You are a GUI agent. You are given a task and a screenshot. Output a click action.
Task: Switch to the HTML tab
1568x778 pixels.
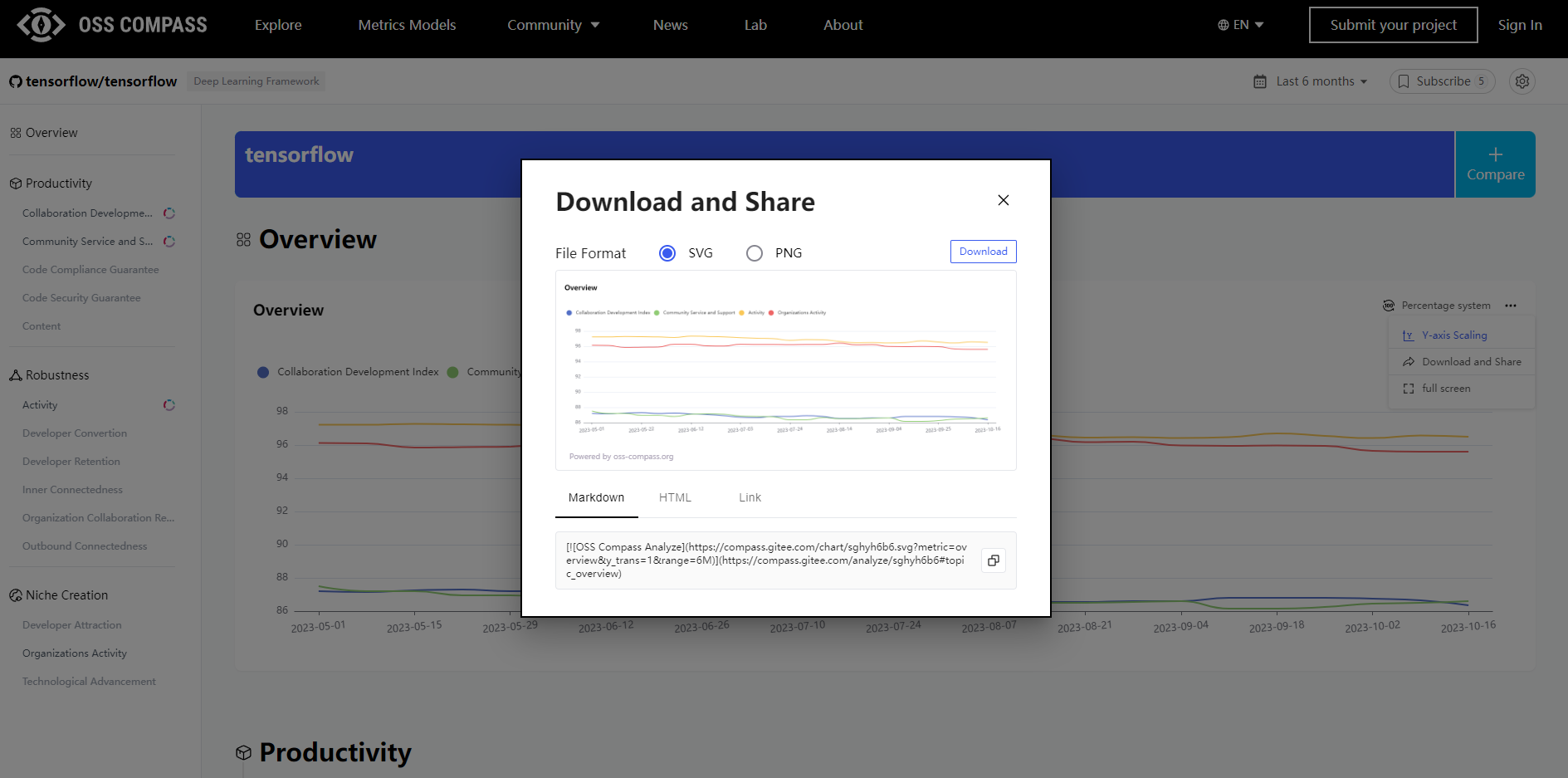pos(675,497)
